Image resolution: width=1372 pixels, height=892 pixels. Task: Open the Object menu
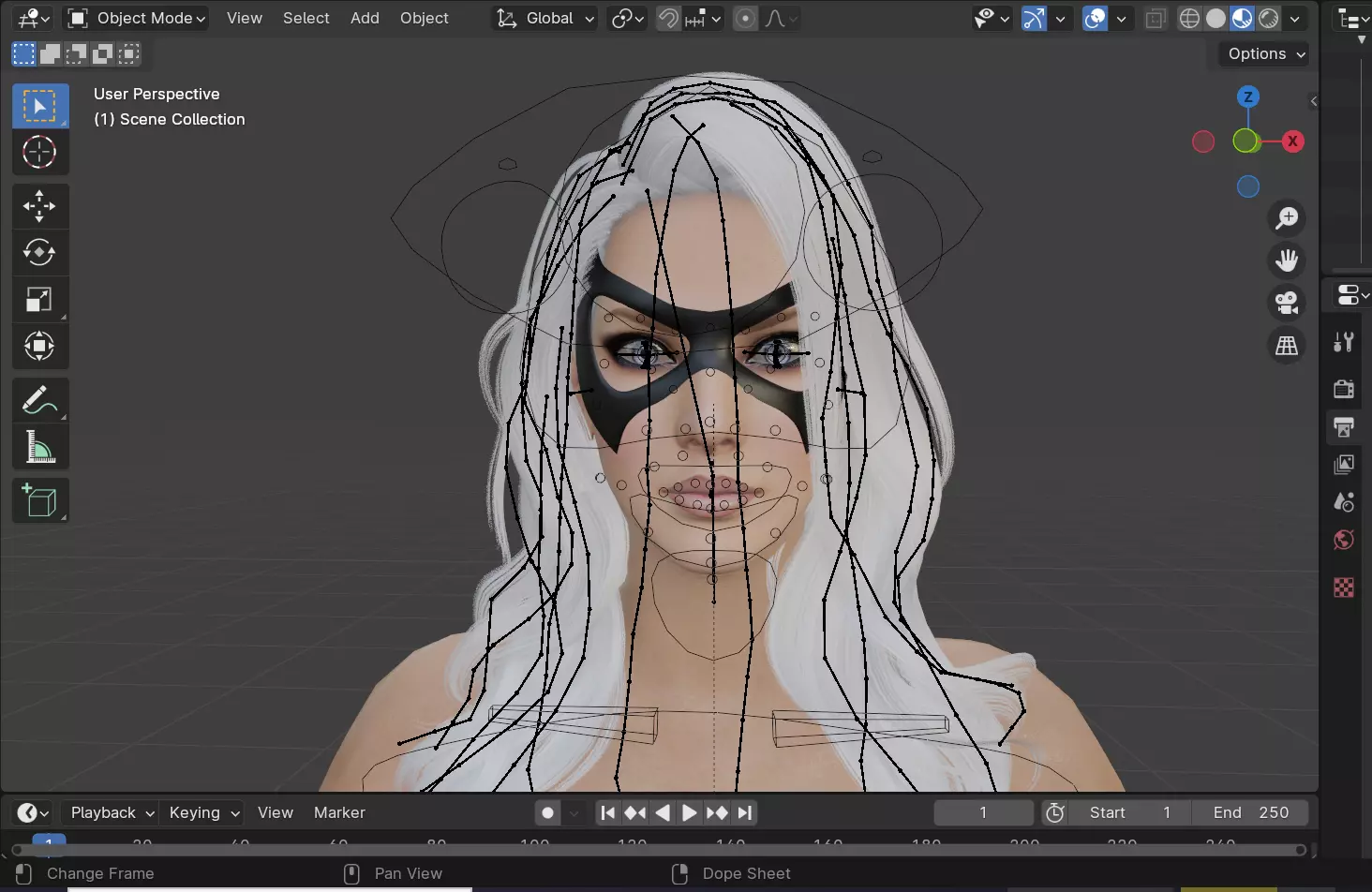(424, 18)
